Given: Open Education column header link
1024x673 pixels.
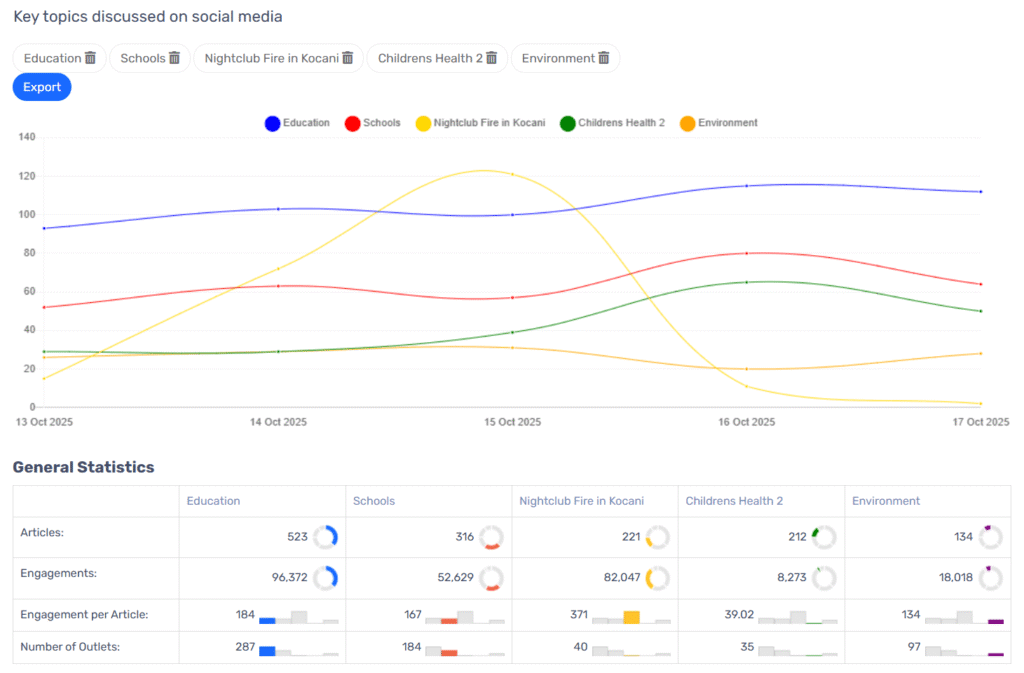Looking at the screenshot, I should (x=213, y=501).
